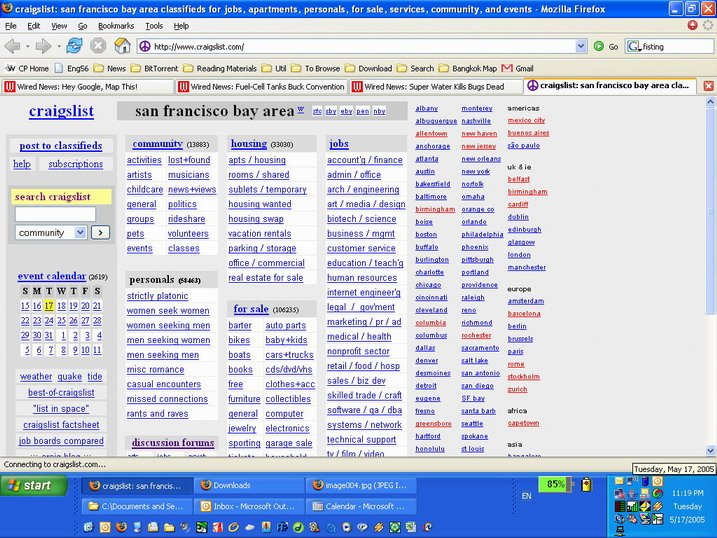Switch to Wired News: Fuel-Cell Tanks tab

point(262,86)
